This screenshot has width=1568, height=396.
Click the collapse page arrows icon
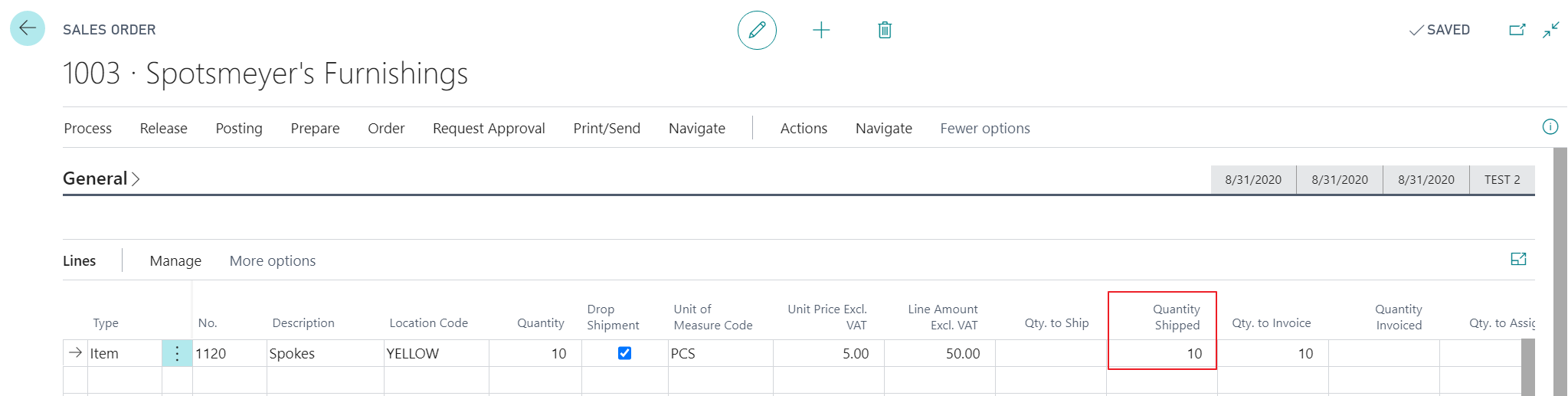[x=1551, y=30]
